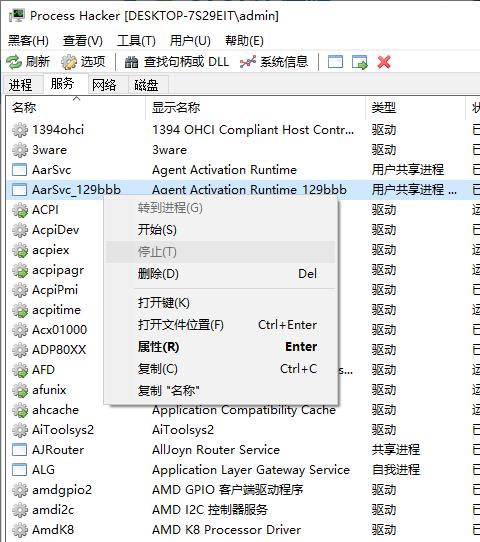The width and height of the screenshot is (480, 542).
Task: Select "AiToolsys2" display name cell
Action: [x=183, y=430]
